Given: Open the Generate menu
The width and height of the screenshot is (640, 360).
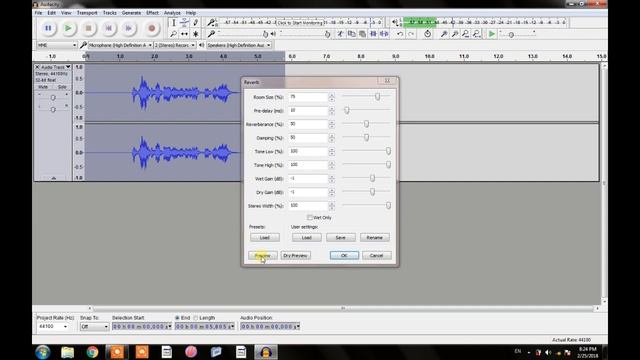Looking at the screenshot, I should [x=131, y=13].
